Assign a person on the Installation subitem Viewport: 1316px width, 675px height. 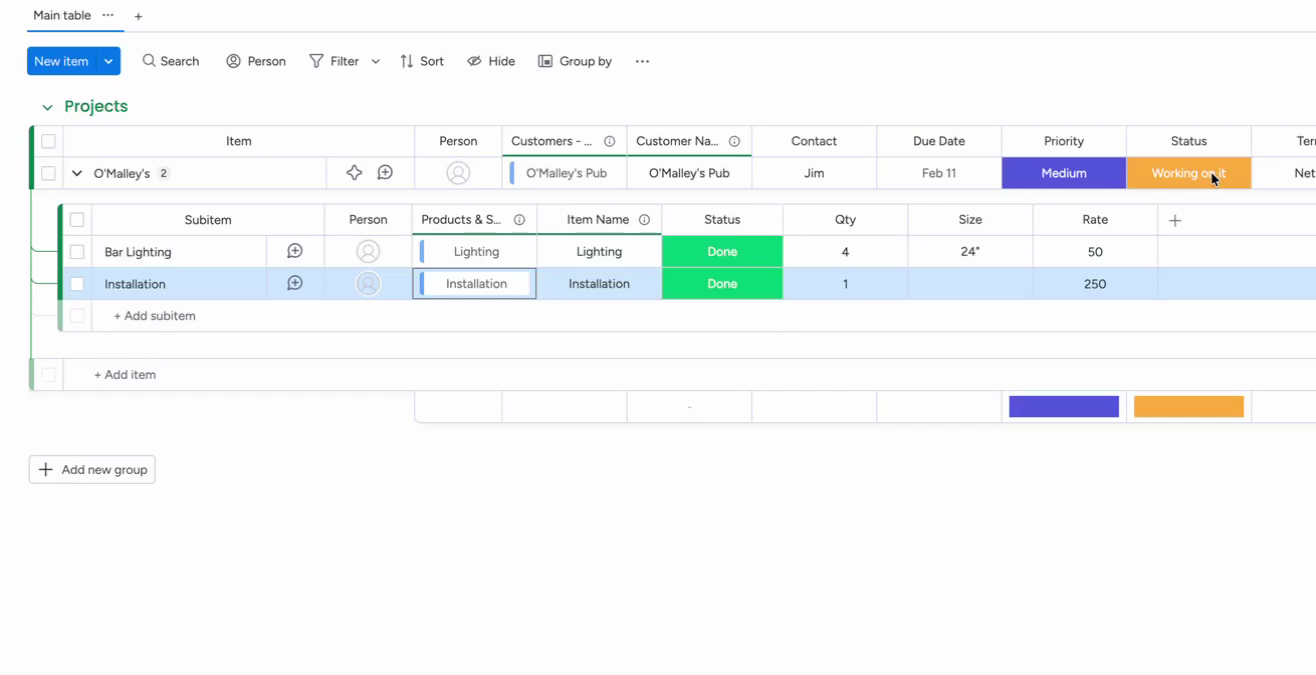(368, 283)
